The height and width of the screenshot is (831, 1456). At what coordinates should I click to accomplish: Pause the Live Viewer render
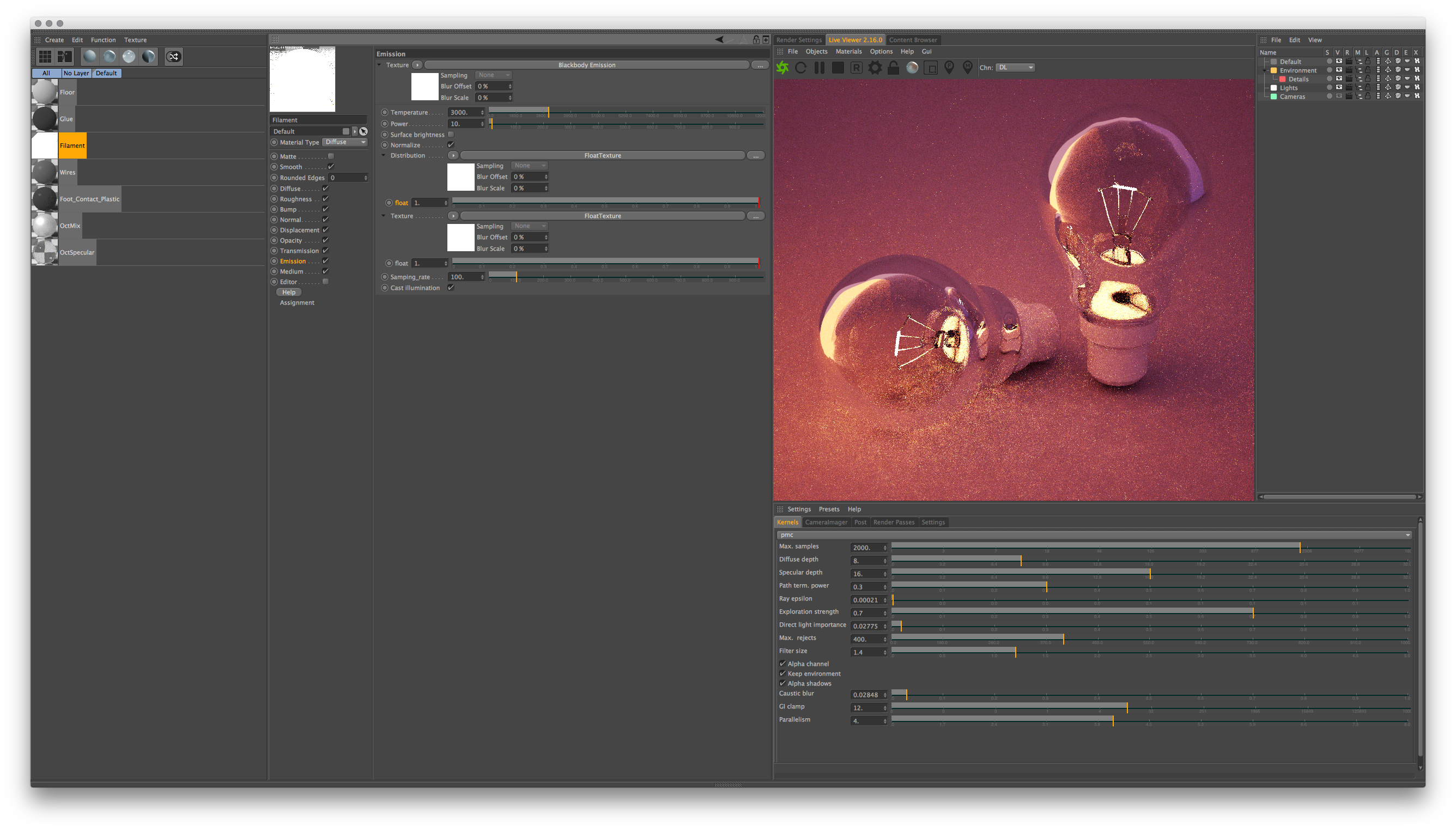pos(819,68)
